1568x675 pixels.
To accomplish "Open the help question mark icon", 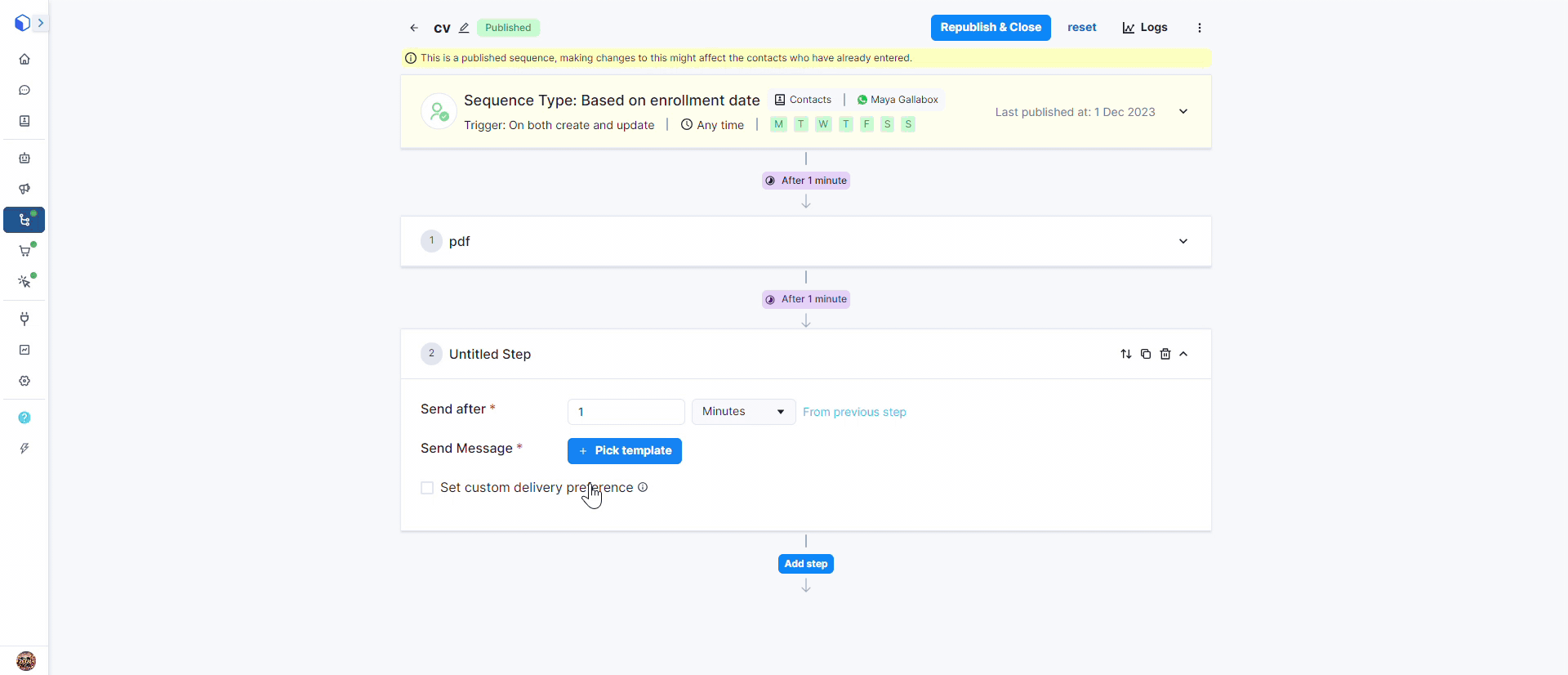I will pos(24,418).
